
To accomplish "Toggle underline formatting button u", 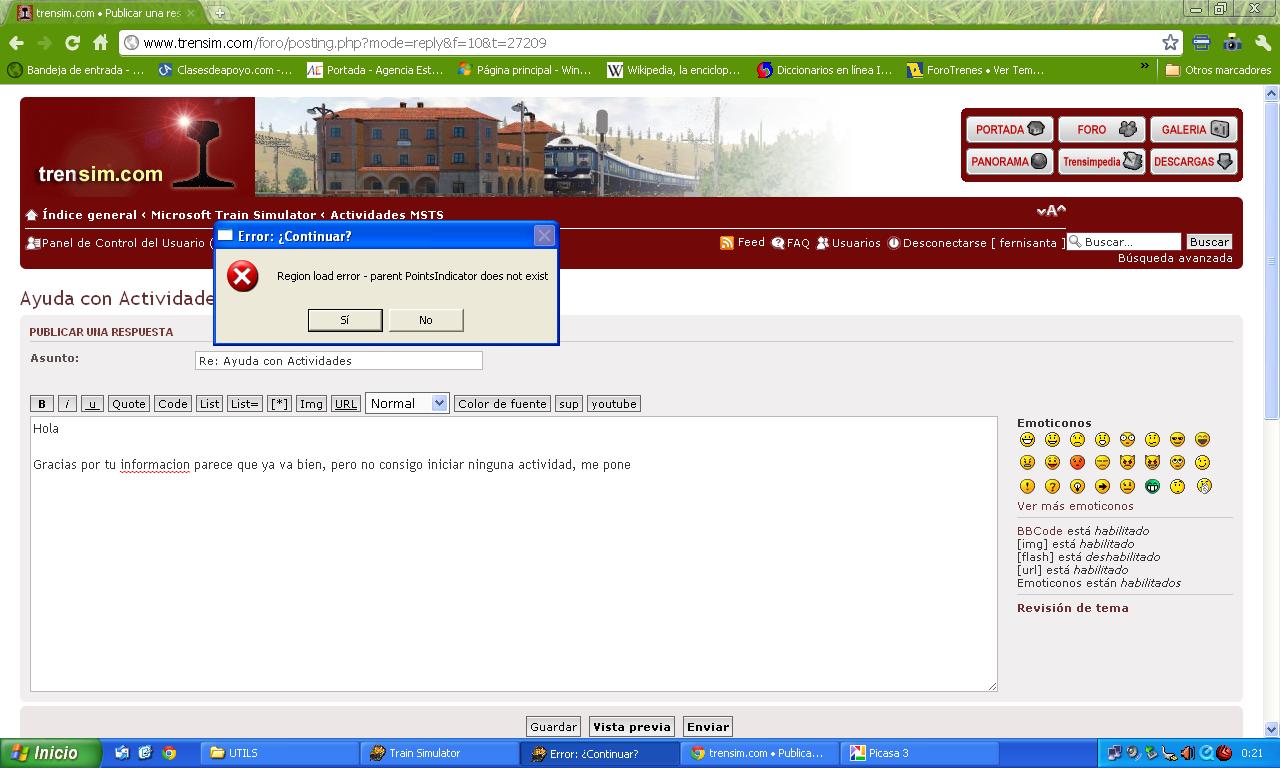I will [92, 404].
